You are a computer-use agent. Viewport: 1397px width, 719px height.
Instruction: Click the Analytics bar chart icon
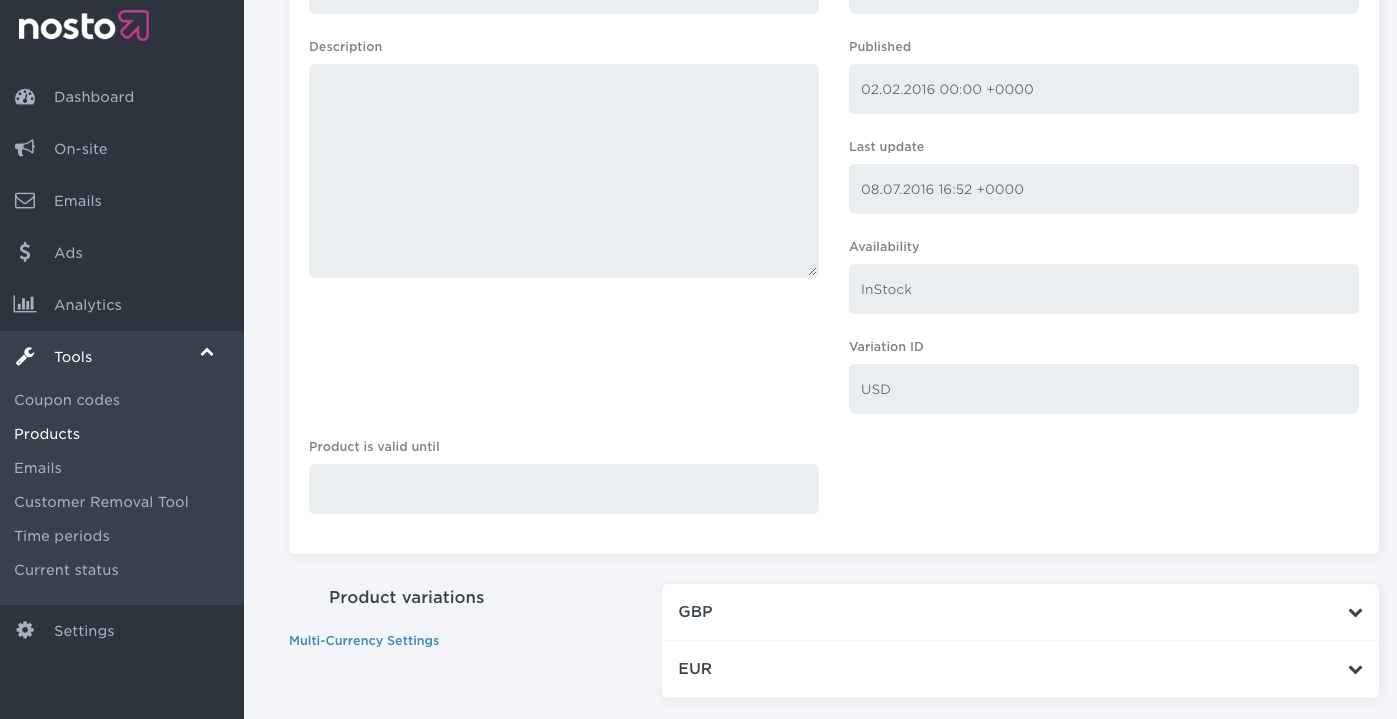(x=25, y=305)
